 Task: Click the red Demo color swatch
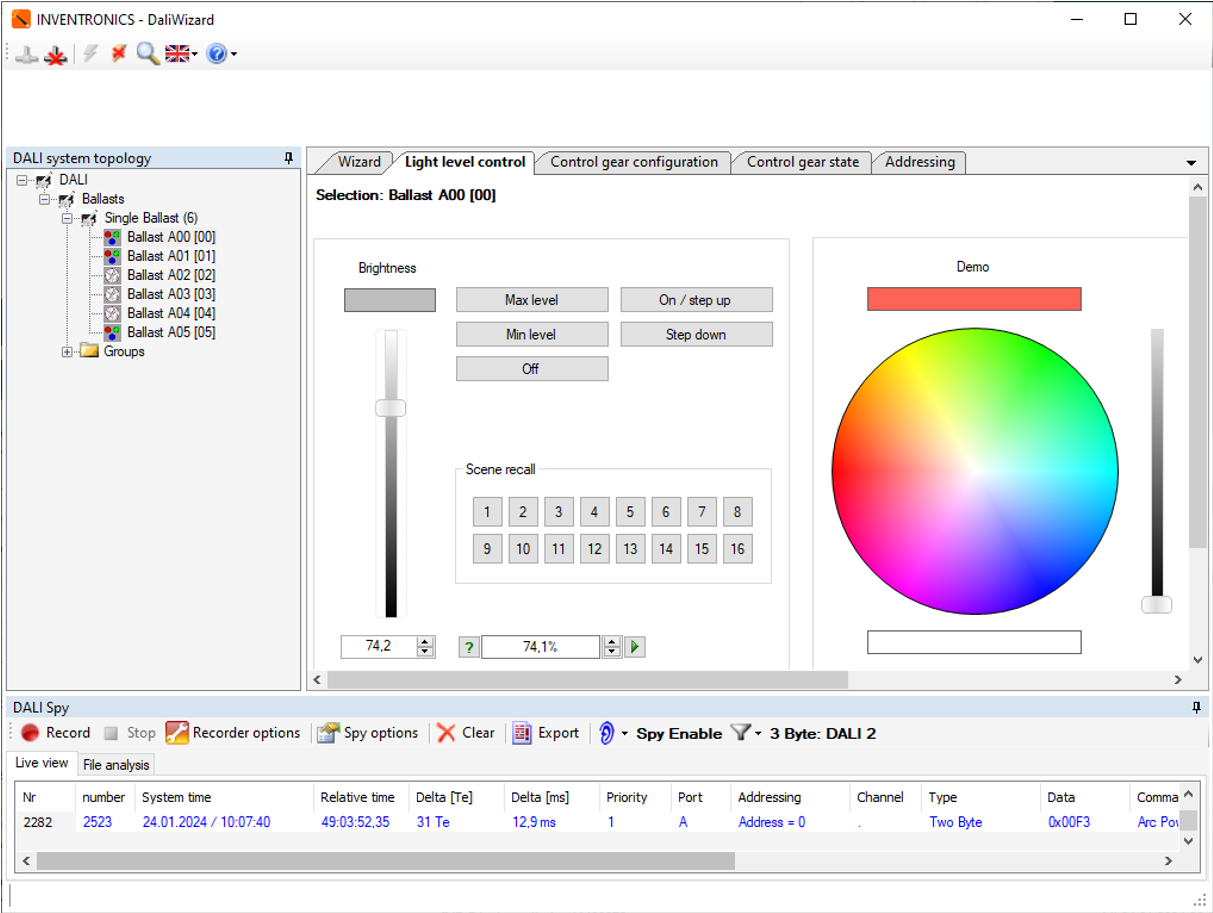[x=974, y=299]
